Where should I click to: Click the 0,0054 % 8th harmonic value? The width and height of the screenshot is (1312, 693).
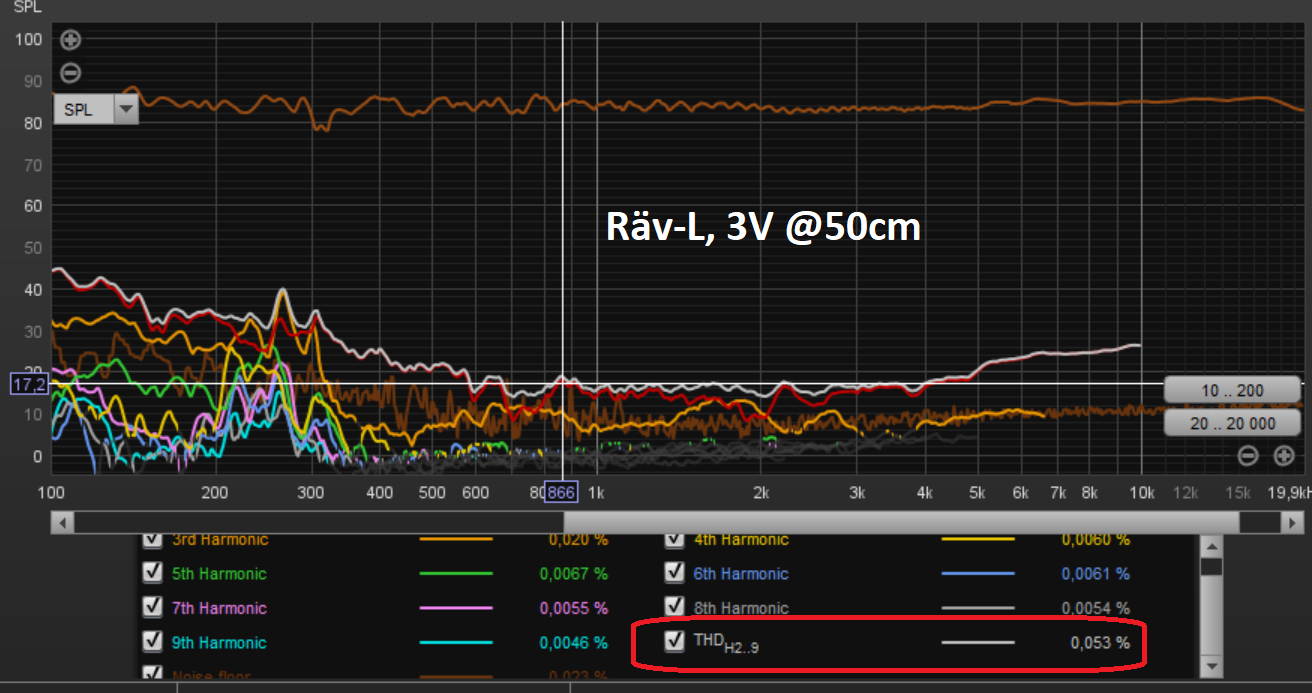tap(1096, 608)
